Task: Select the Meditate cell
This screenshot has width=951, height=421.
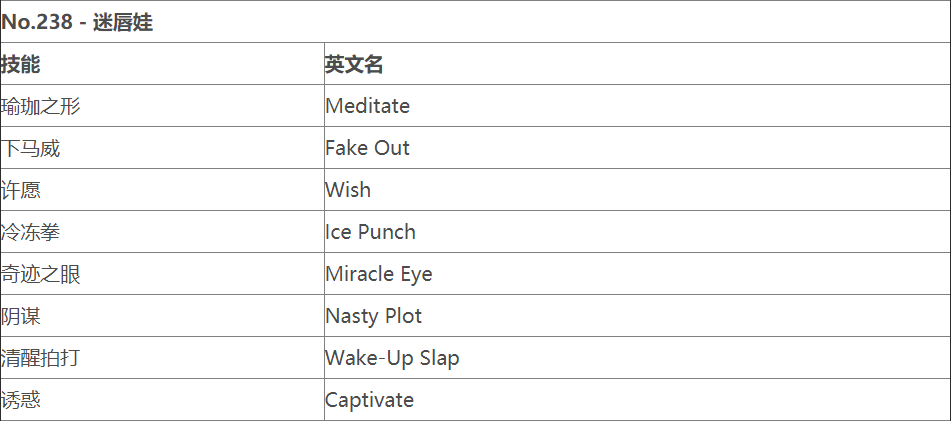Action: pos(367,106)
